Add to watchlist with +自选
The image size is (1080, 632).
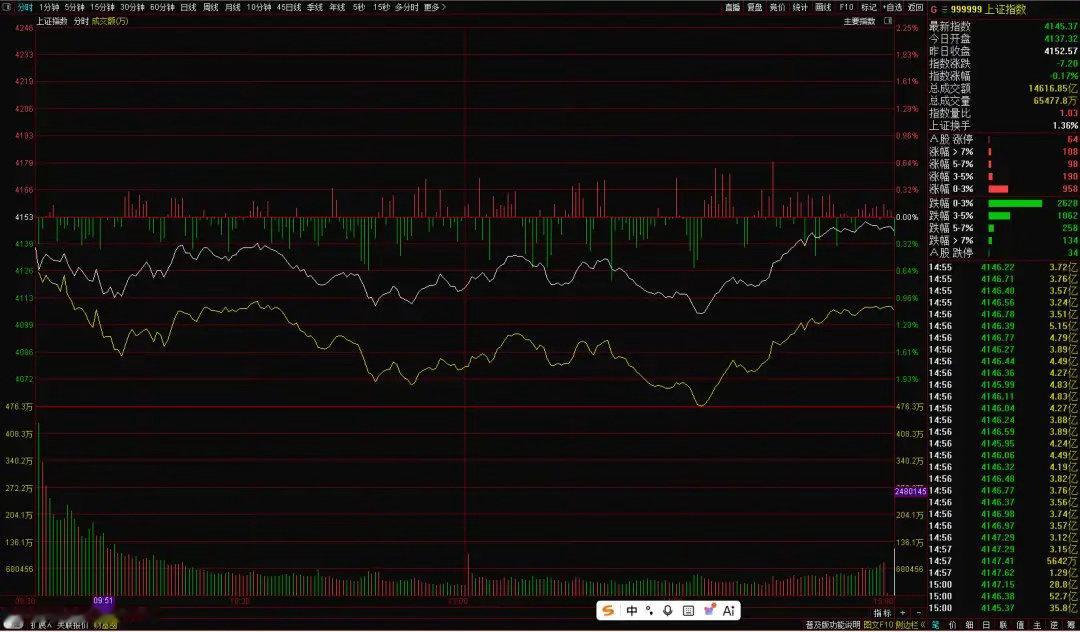click(x=893, y=7)
